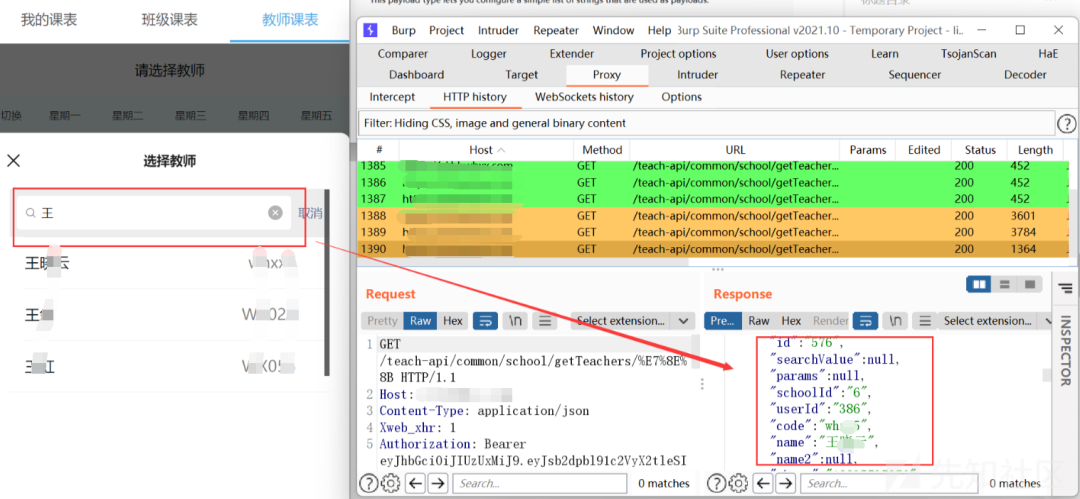Open the WebSockets history sub-tab

584,96
